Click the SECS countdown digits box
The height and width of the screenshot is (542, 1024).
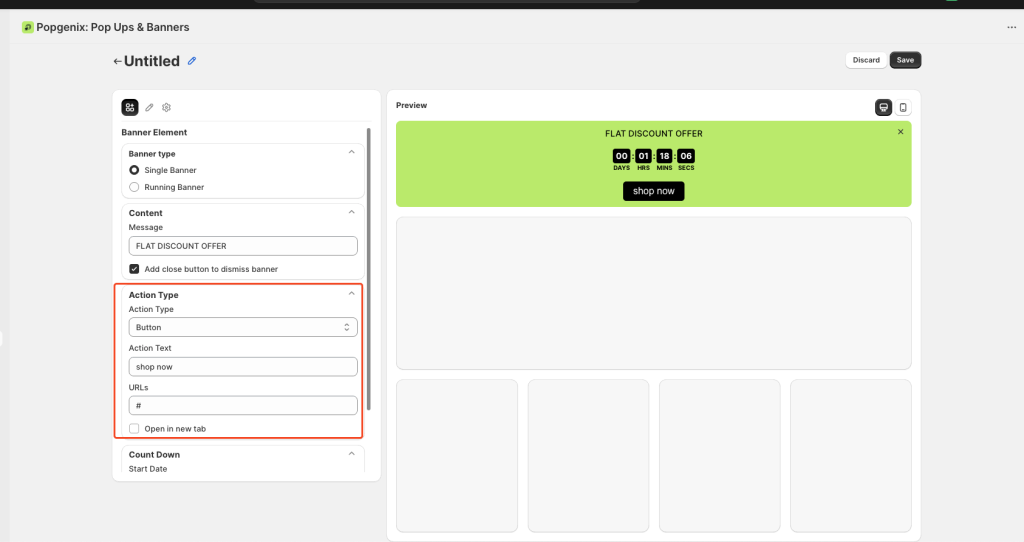tap(686, 156)
